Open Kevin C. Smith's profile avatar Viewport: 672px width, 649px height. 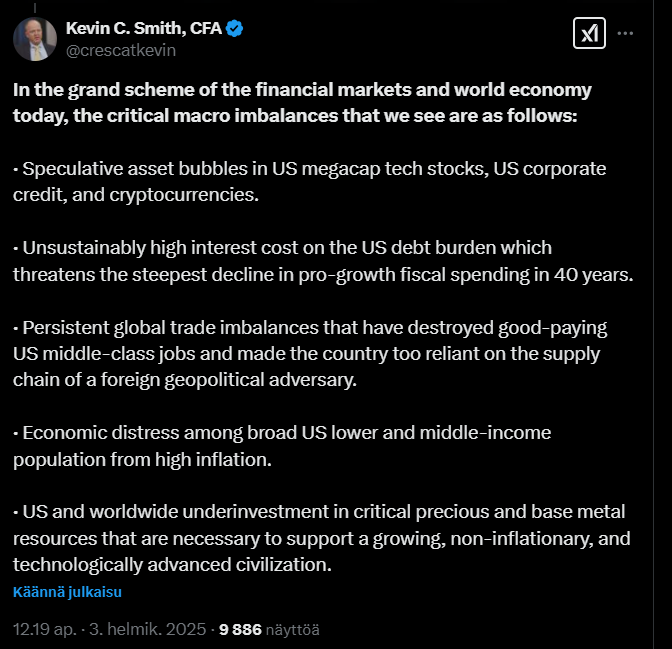coord(35,39)
